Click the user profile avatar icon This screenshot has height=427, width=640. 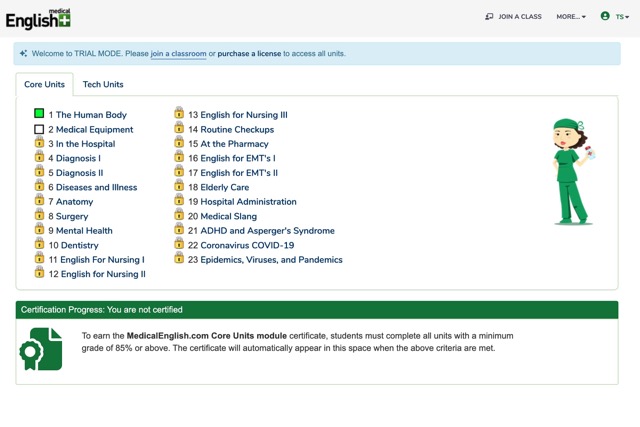coord(605,16)
